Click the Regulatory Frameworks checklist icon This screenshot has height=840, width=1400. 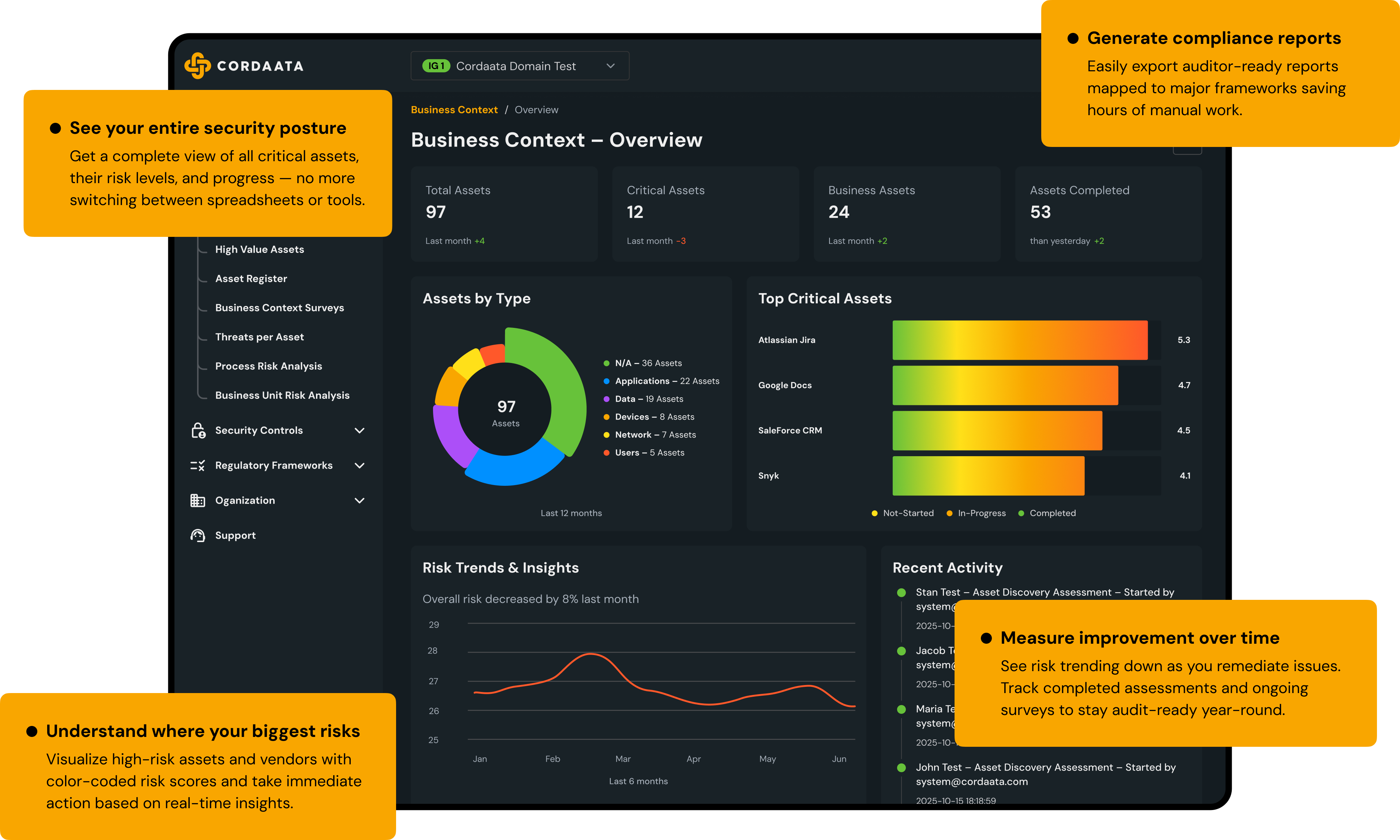coord(197,465)
